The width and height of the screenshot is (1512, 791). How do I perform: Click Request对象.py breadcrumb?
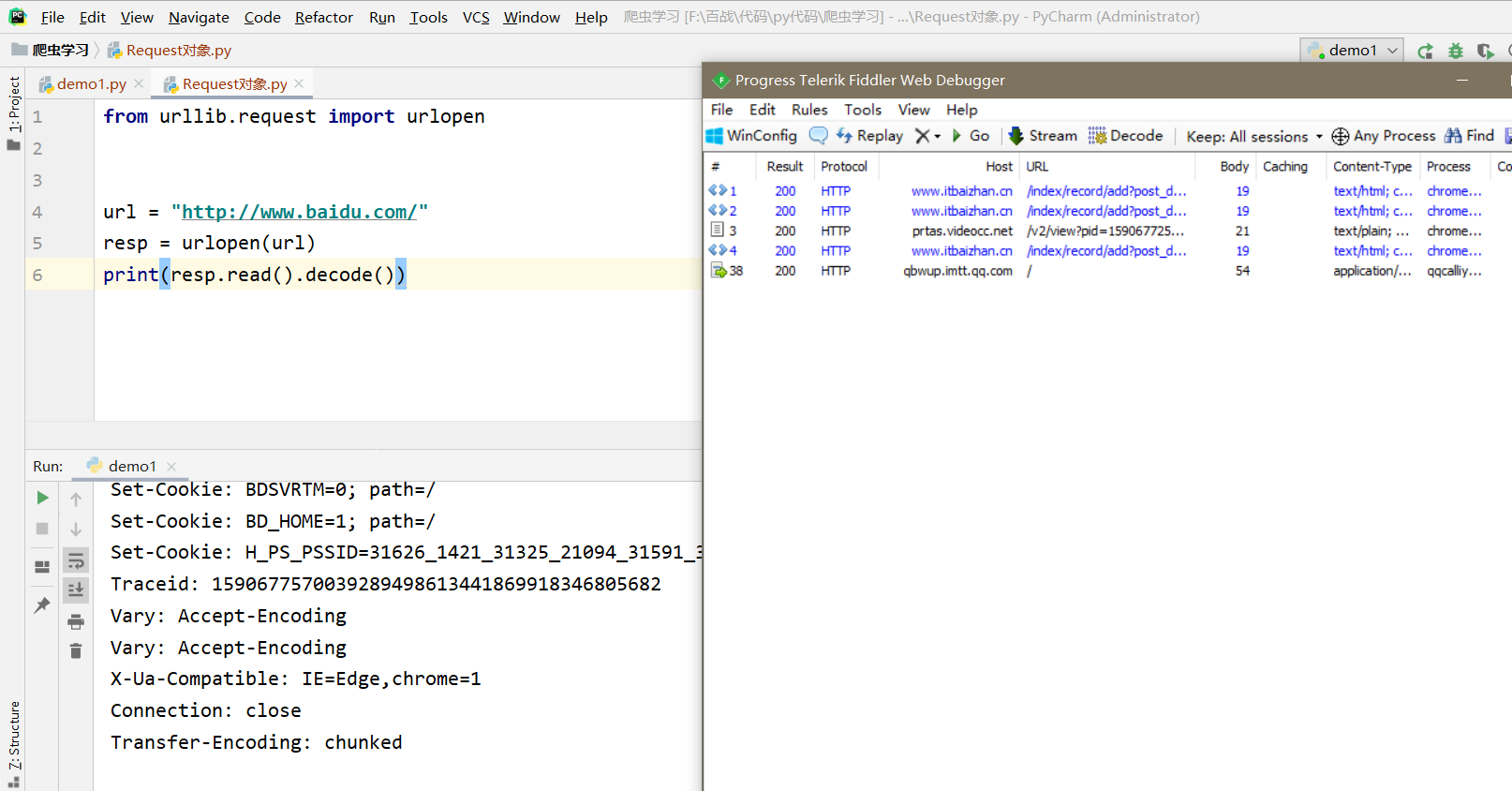(170, 50)
